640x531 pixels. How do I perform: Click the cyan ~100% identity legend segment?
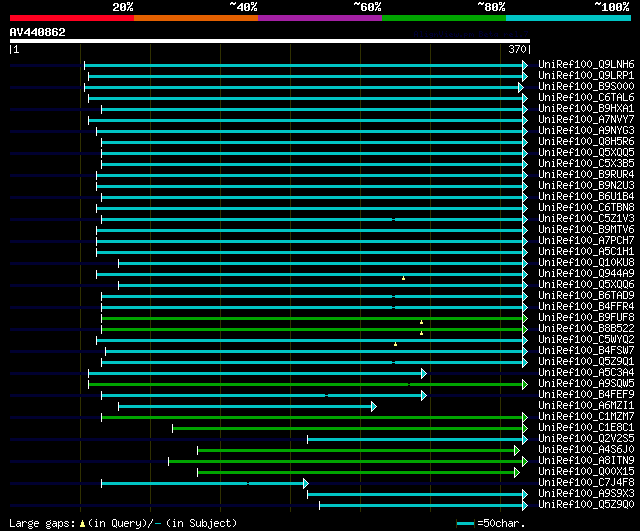point(568,18)
